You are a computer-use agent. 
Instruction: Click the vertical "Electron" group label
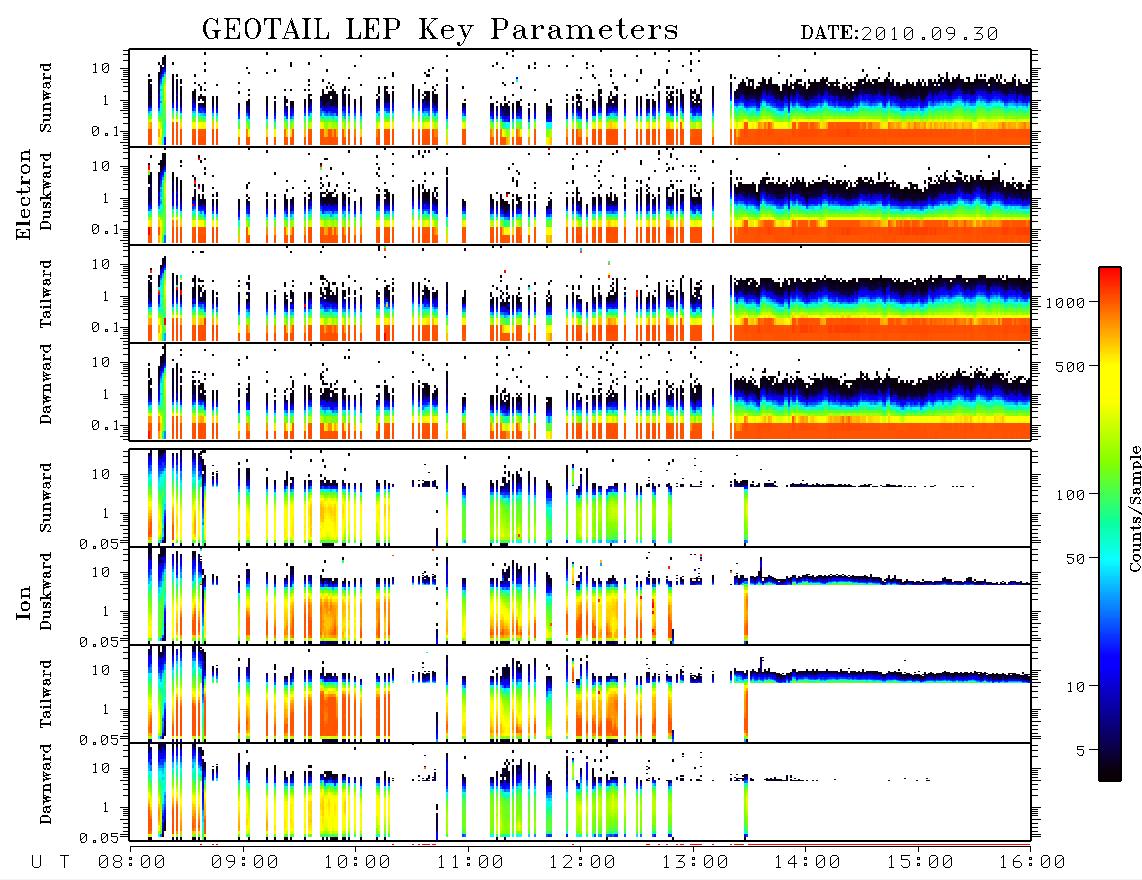(x=24, y=195)
